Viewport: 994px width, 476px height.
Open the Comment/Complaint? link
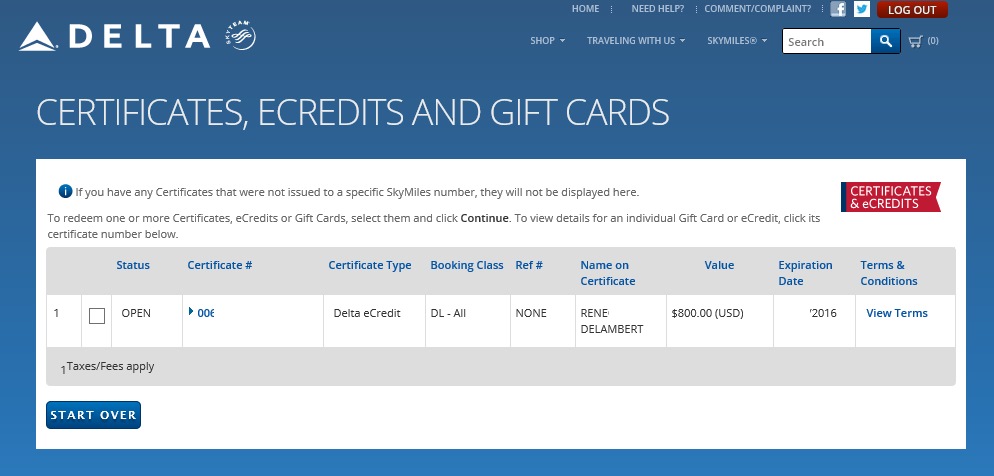[757, 9]
